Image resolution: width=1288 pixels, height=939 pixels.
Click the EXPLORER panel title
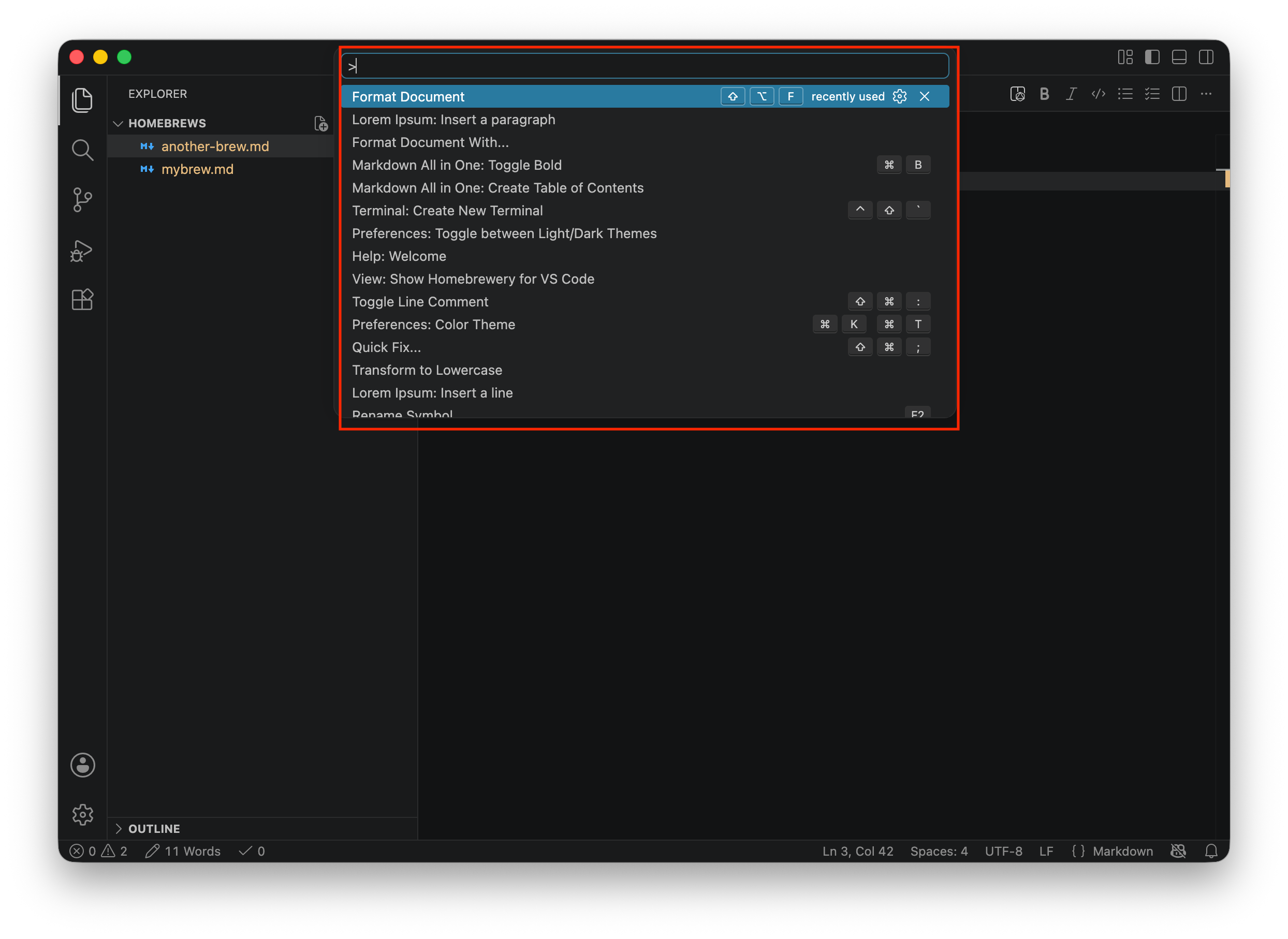157,94
